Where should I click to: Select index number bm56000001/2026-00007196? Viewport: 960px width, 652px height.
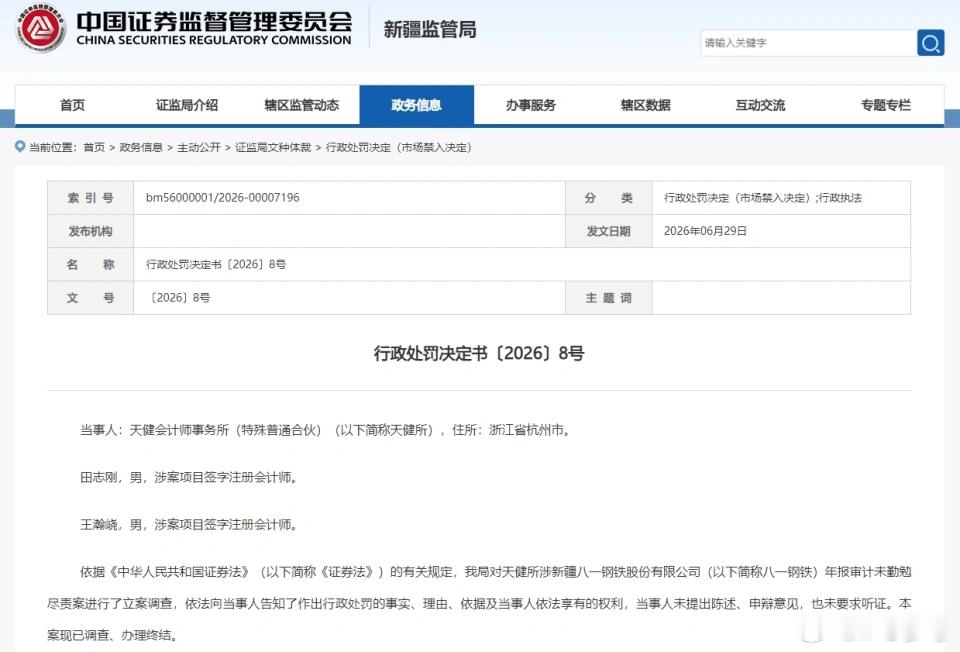coord(222,198)
